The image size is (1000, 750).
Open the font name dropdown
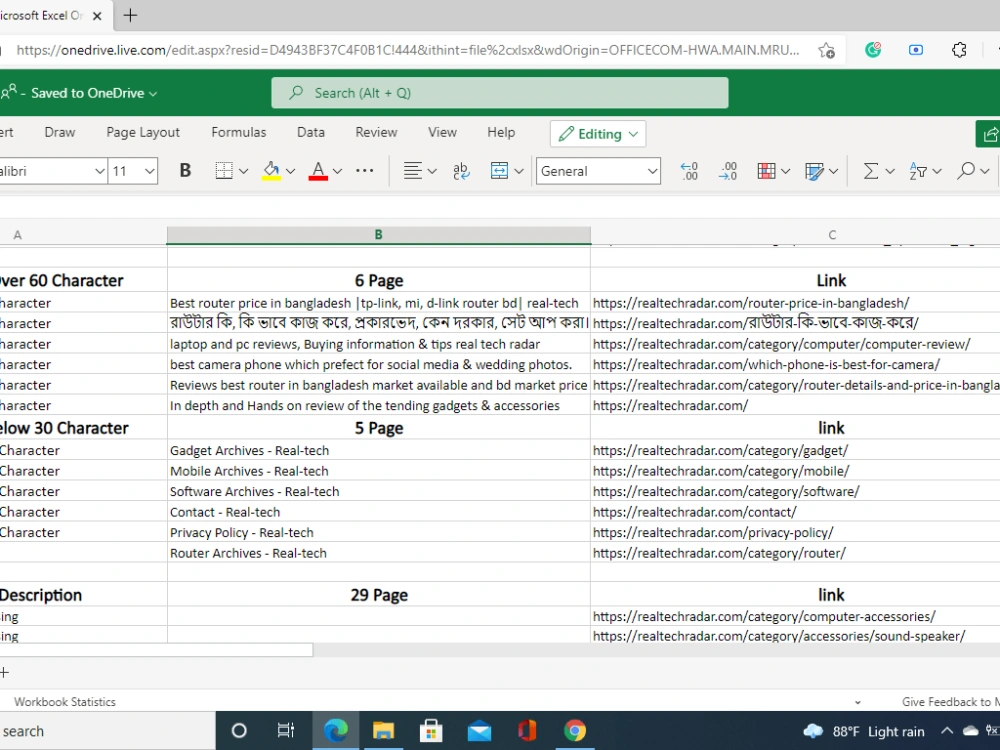99,171
